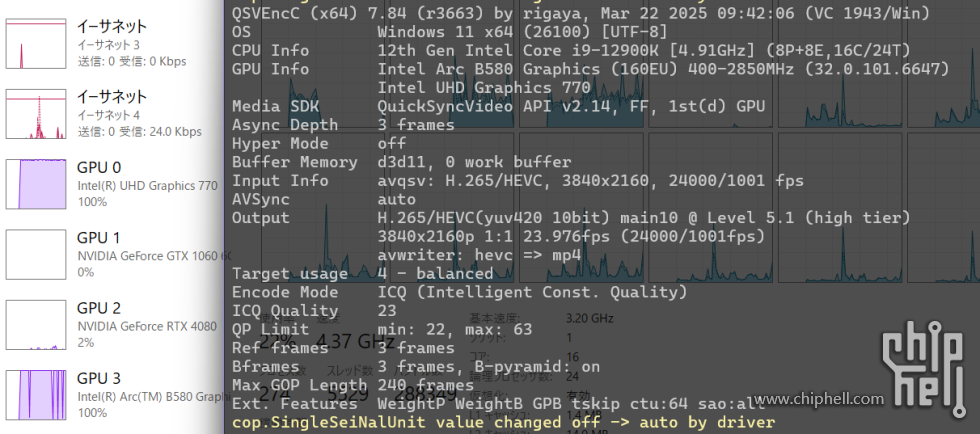Click the 'ICQ Quality 23' line
This screenshot has width=980, height=434.
[314, 311]
